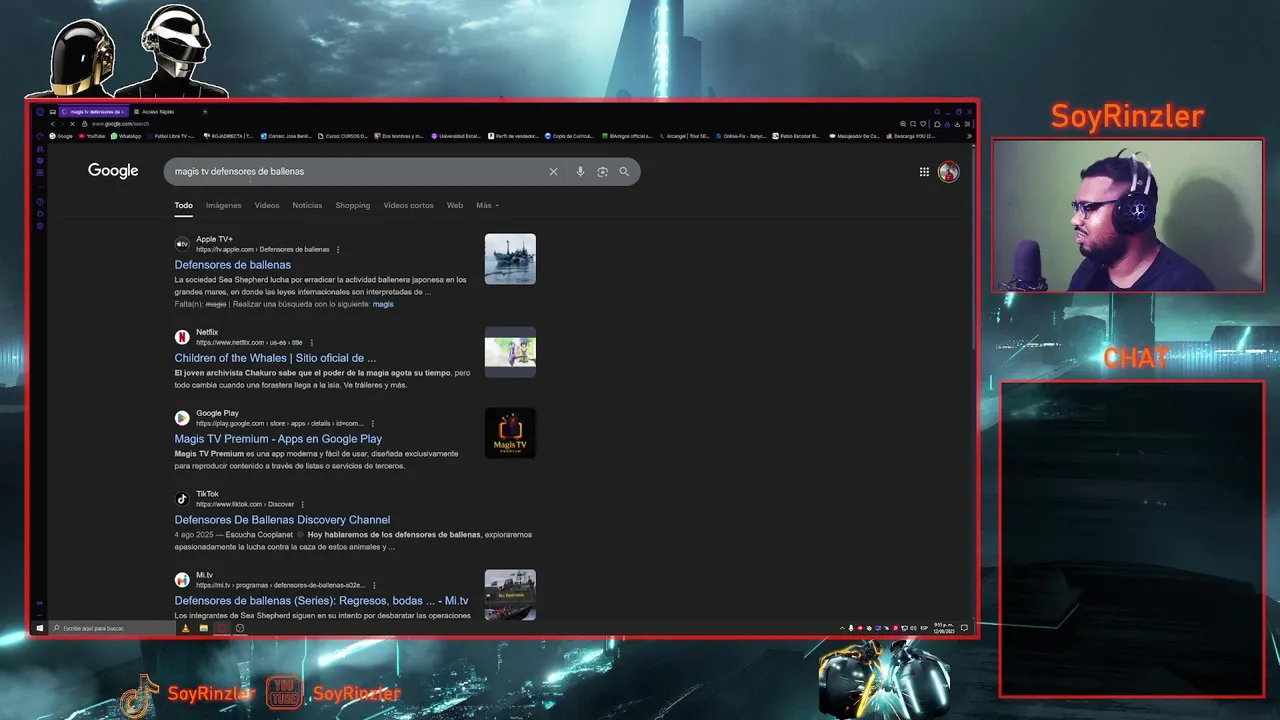The image size is (1280, 720).
Task: Switch to the Videos tab
Action: 267,205
